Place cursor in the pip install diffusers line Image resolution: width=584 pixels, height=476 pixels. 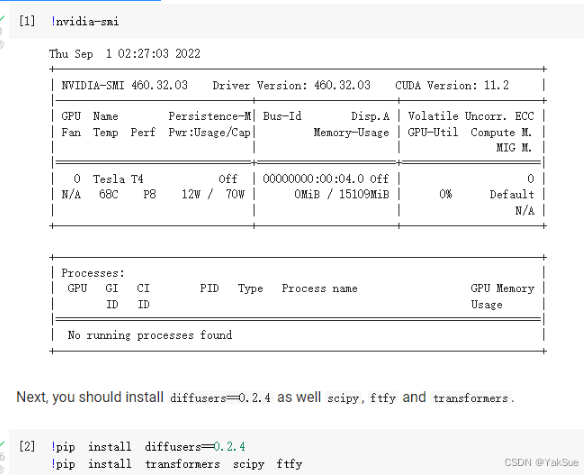tap(148, 446)
